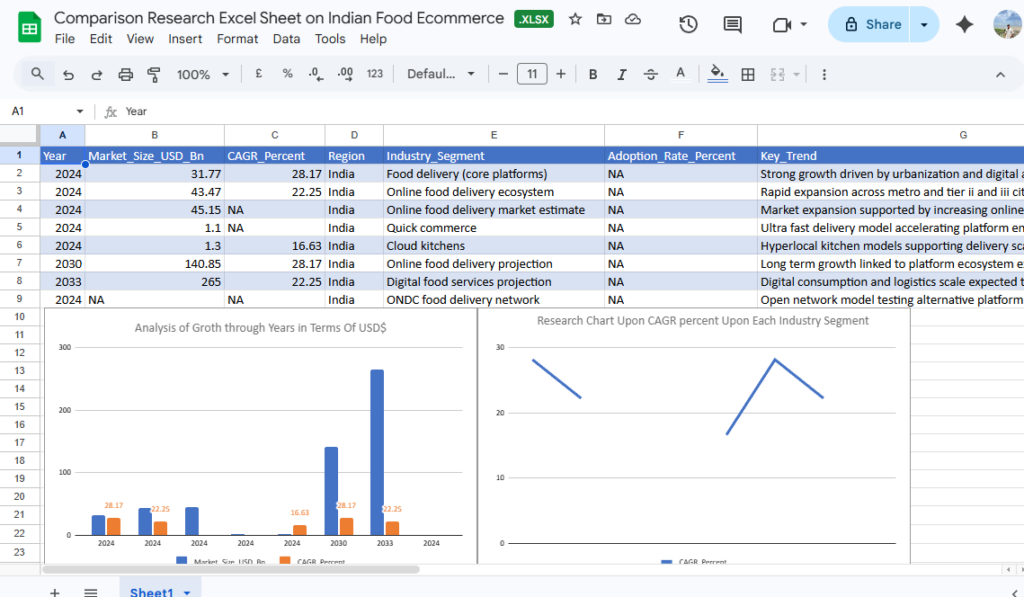Open the Format menu

(x=237, y=39)
